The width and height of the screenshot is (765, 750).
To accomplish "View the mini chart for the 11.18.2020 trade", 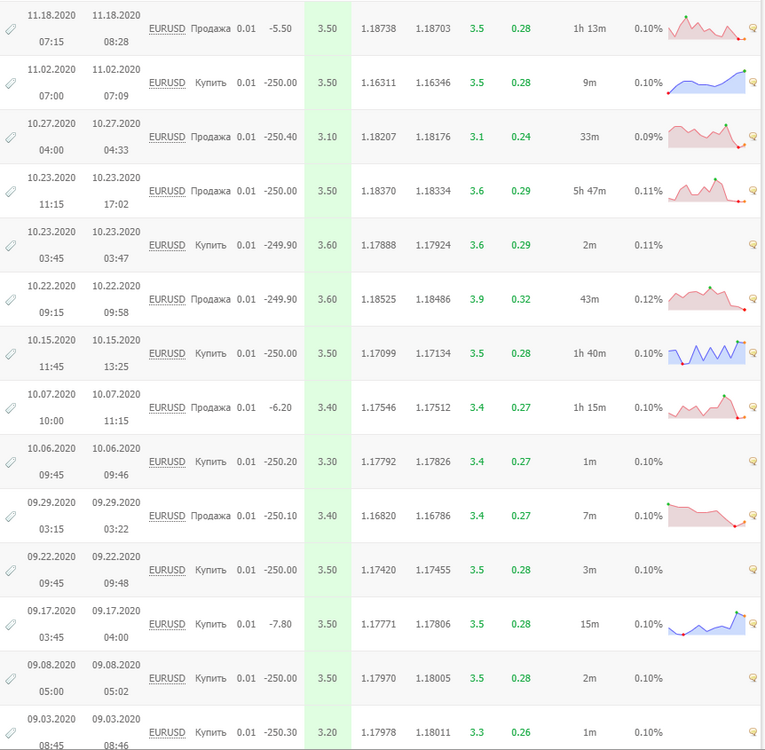I will [x=706, y=28].
